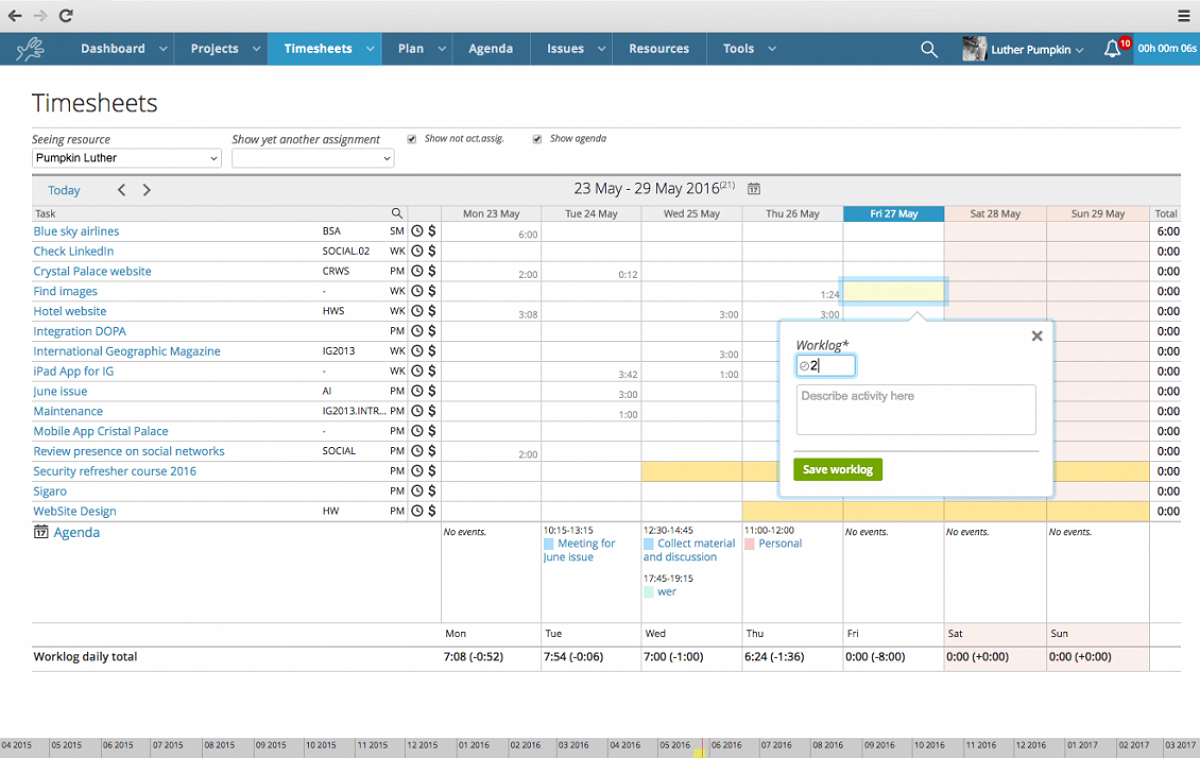Disable the Show agenda checkbox
This screenshot has height=758, width=1200.
pyautogui.click(x=537, y=139)
